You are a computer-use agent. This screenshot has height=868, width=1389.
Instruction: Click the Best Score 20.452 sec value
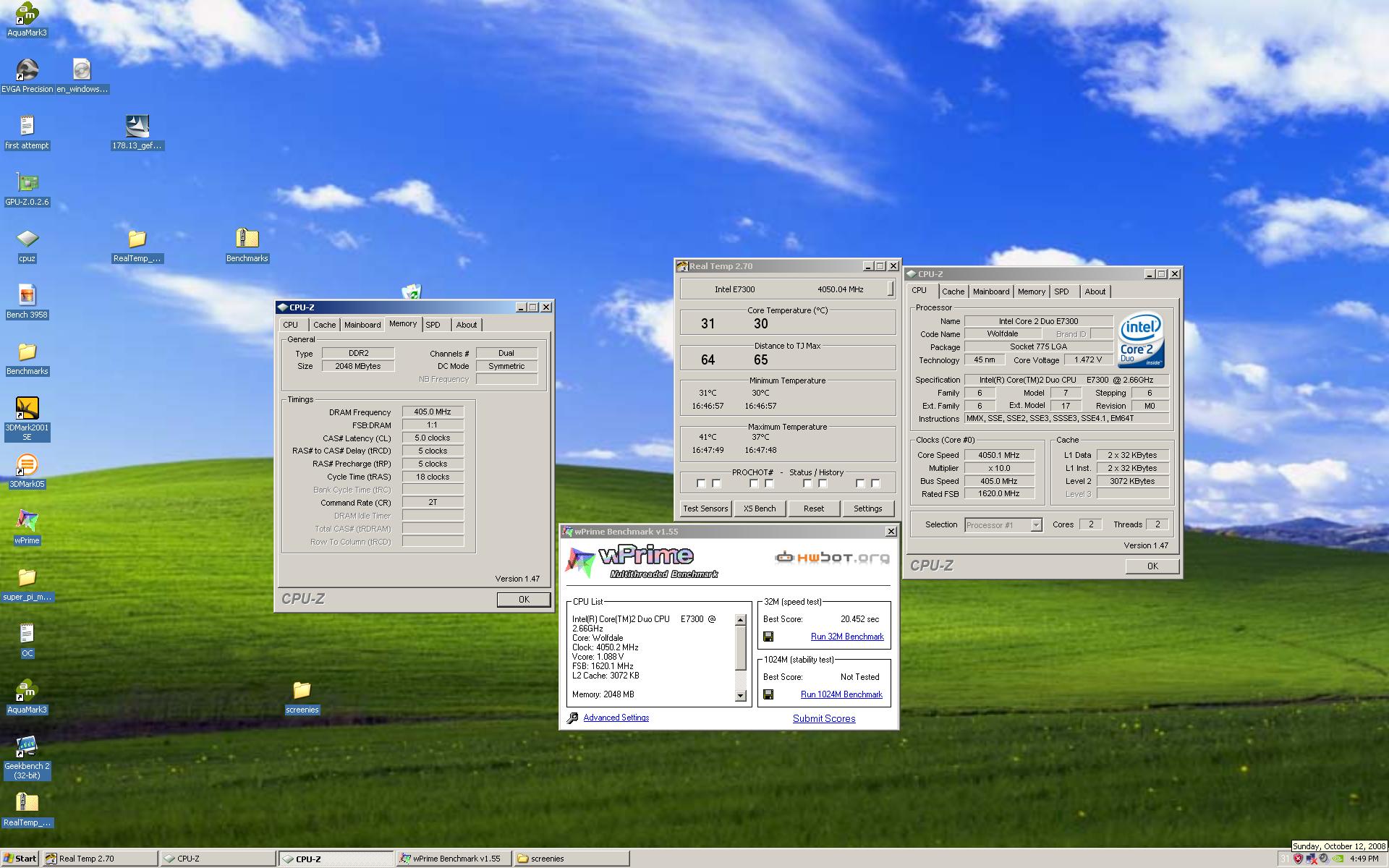859,619
